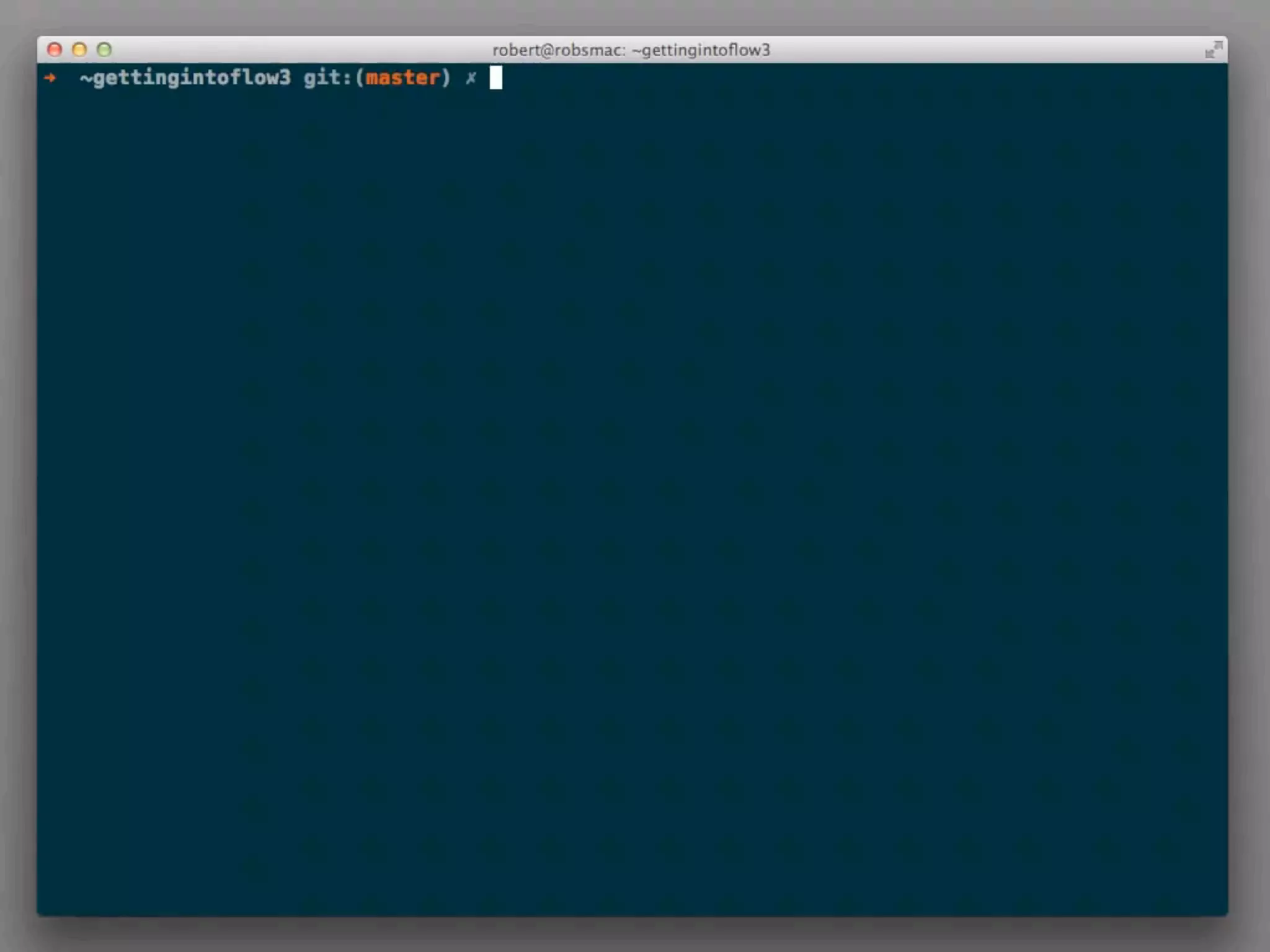Click the colon after git in the prompt
The image size is (1270, 952).
click(347, 79)
